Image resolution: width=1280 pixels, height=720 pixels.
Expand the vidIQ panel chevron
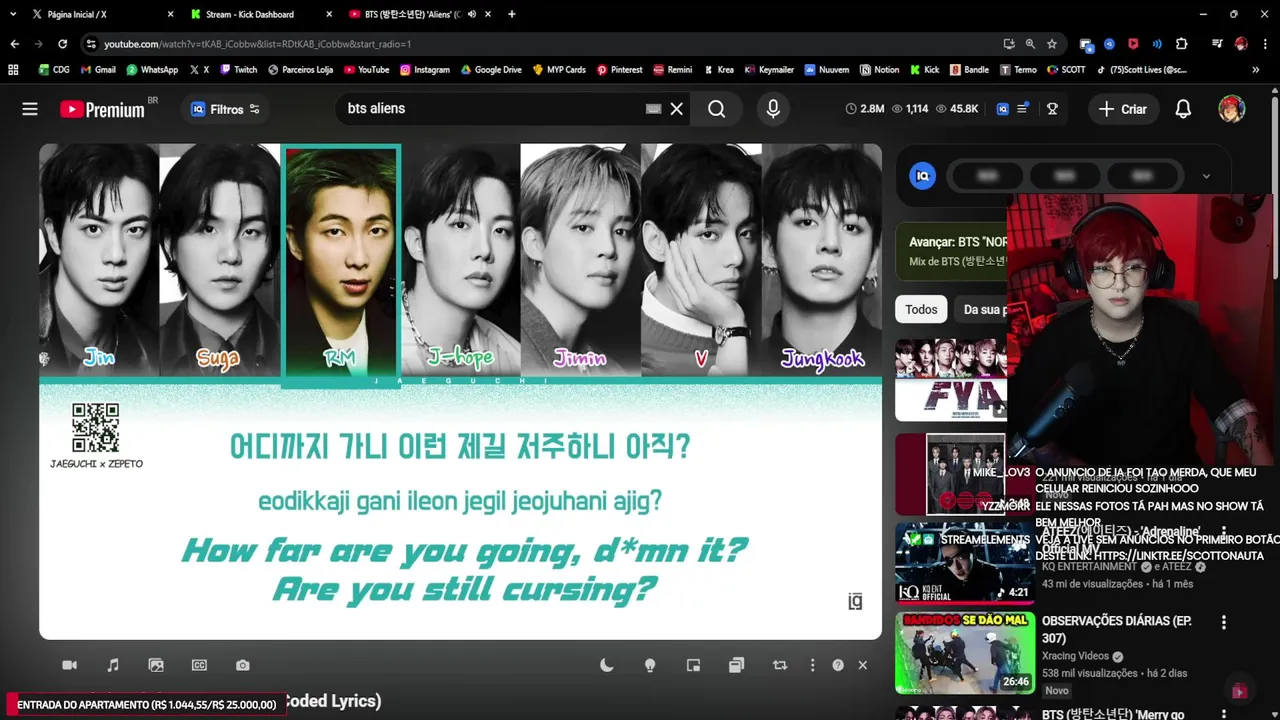click(1206, 176)
